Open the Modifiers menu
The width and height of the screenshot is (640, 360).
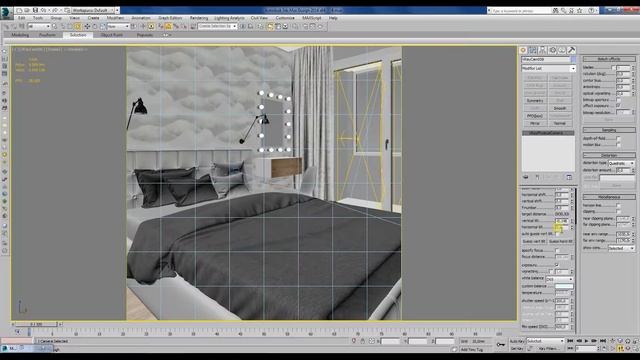(x=116, y=18)
